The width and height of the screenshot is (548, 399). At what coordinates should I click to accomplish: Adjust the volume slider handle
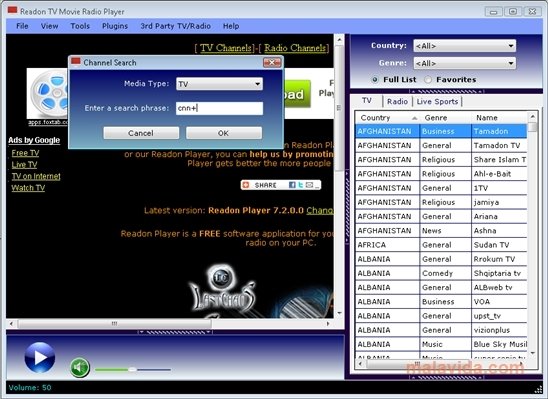tap(132, 369)
